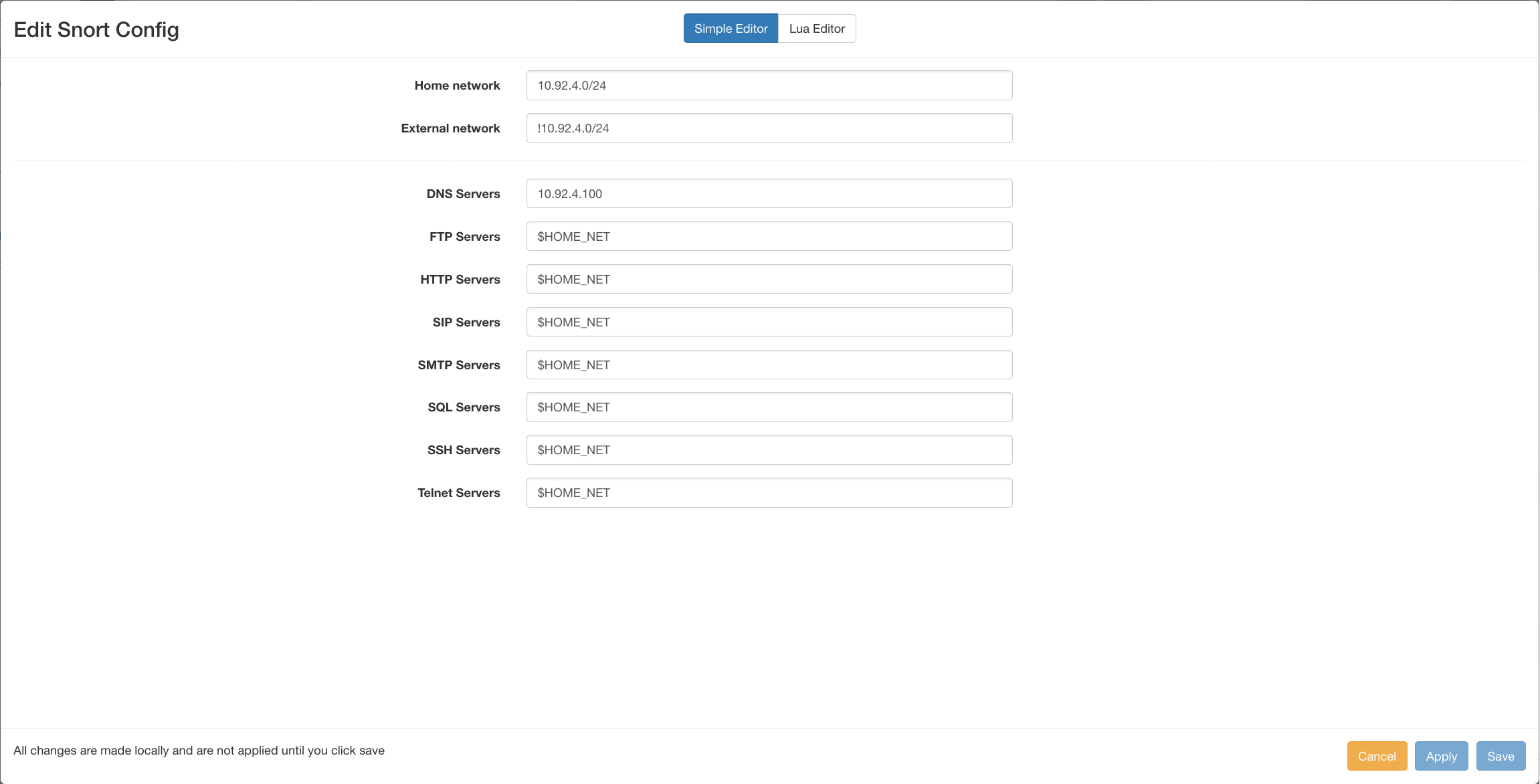Click the SMTP Servers label
The width and height of the screenshot is (1540, 784).
(459, 365)
